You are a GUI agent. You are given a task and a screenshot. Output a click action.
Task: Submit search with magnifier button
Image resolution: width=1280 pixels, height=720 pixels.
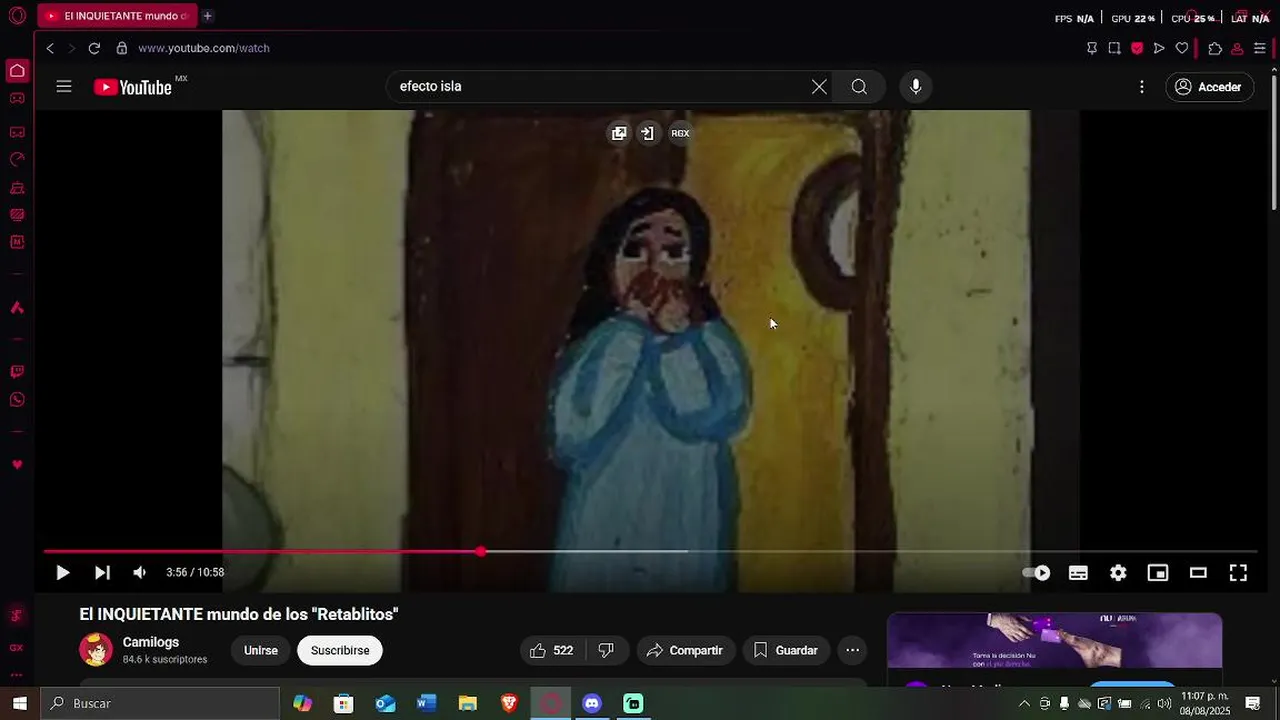click(859, 87)
